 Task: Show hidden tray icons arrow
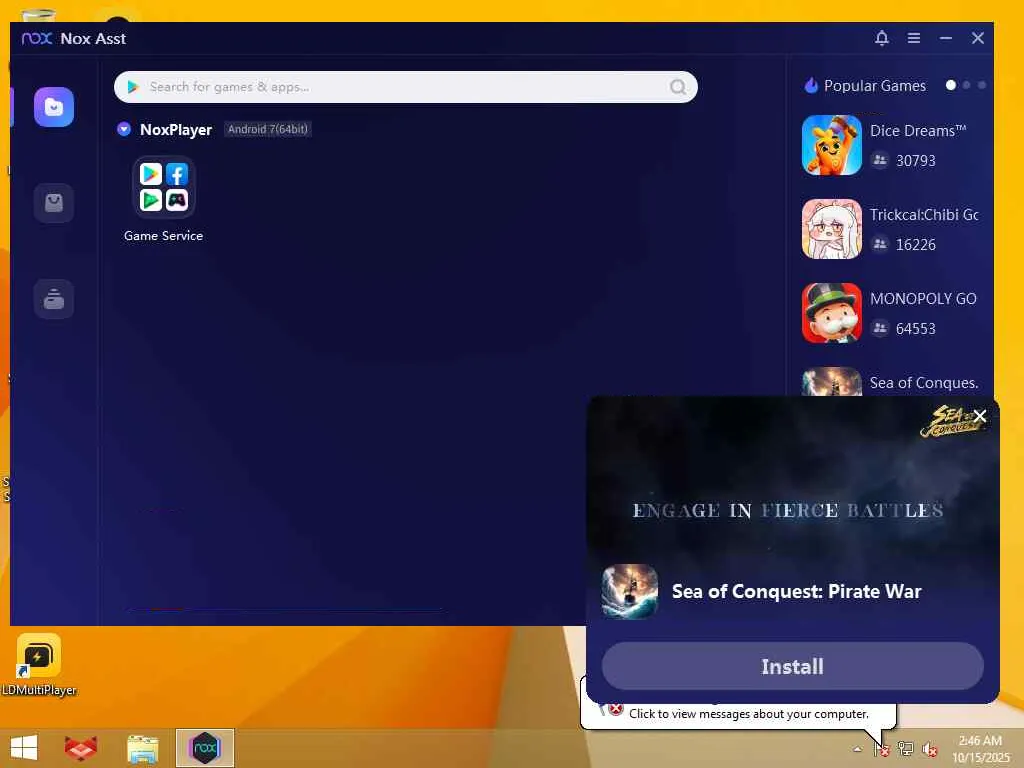857,749
